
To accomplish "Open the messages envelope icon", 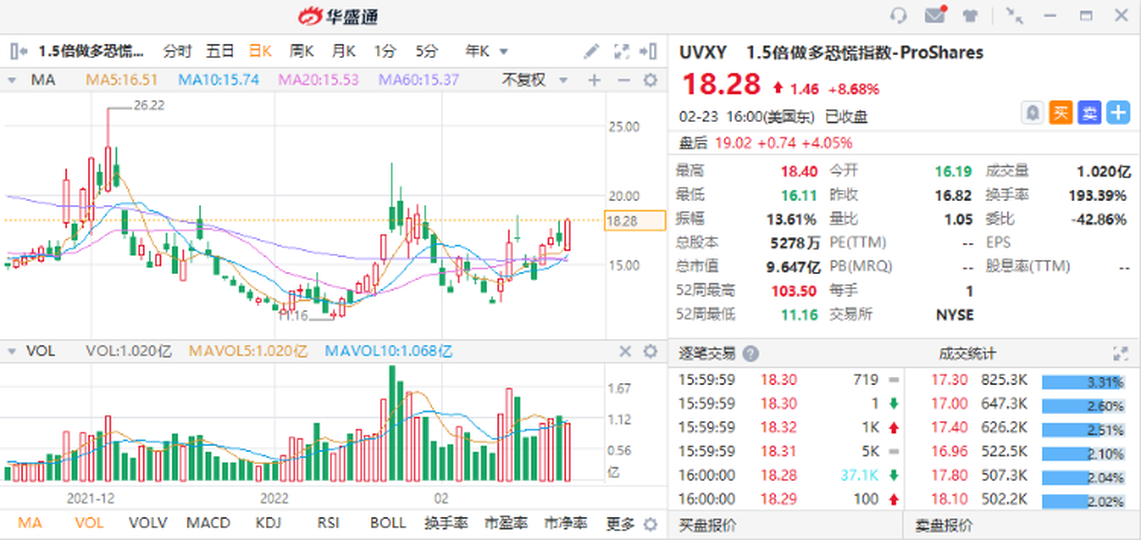I will [x=935, y=15].
